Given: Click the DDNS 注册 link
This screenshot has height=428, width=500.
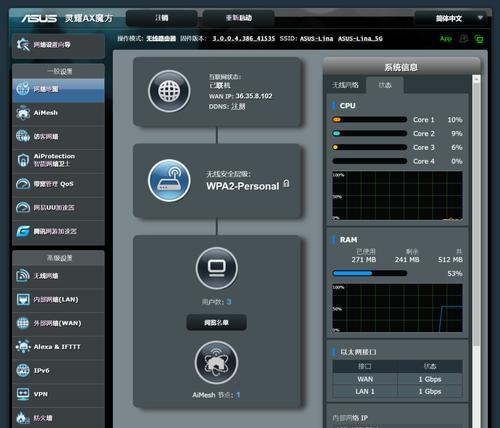Looking at the screenshot, I should (238, 107).
